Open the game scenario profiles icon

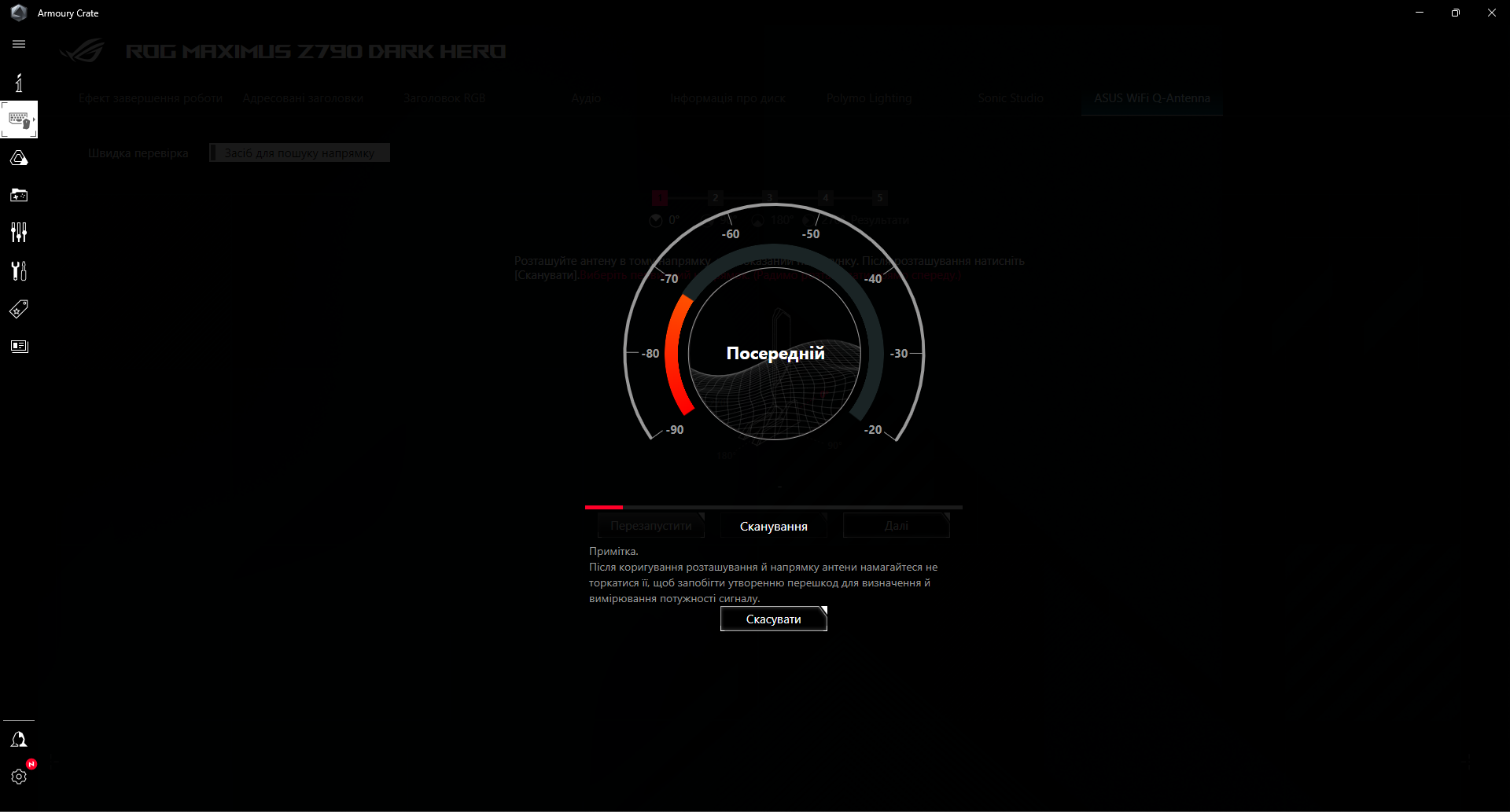click(x=19, y=195)
